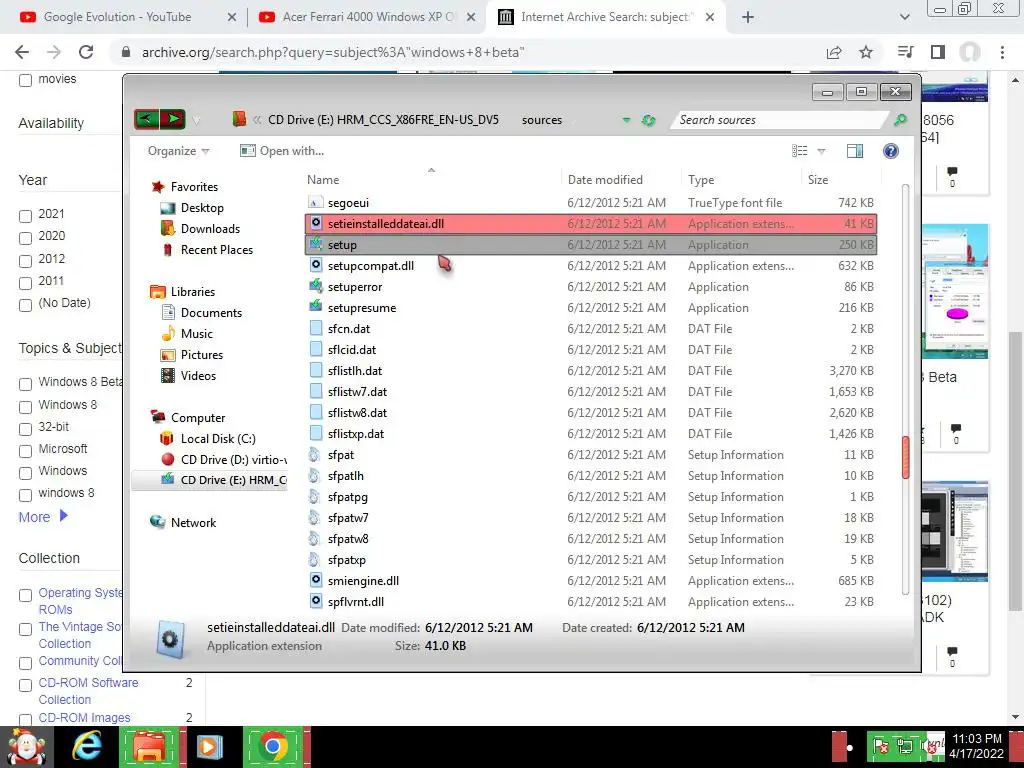The image size is (1024, 768).
Task: Check the movies checkbox
Action: [x=25, y=80]
